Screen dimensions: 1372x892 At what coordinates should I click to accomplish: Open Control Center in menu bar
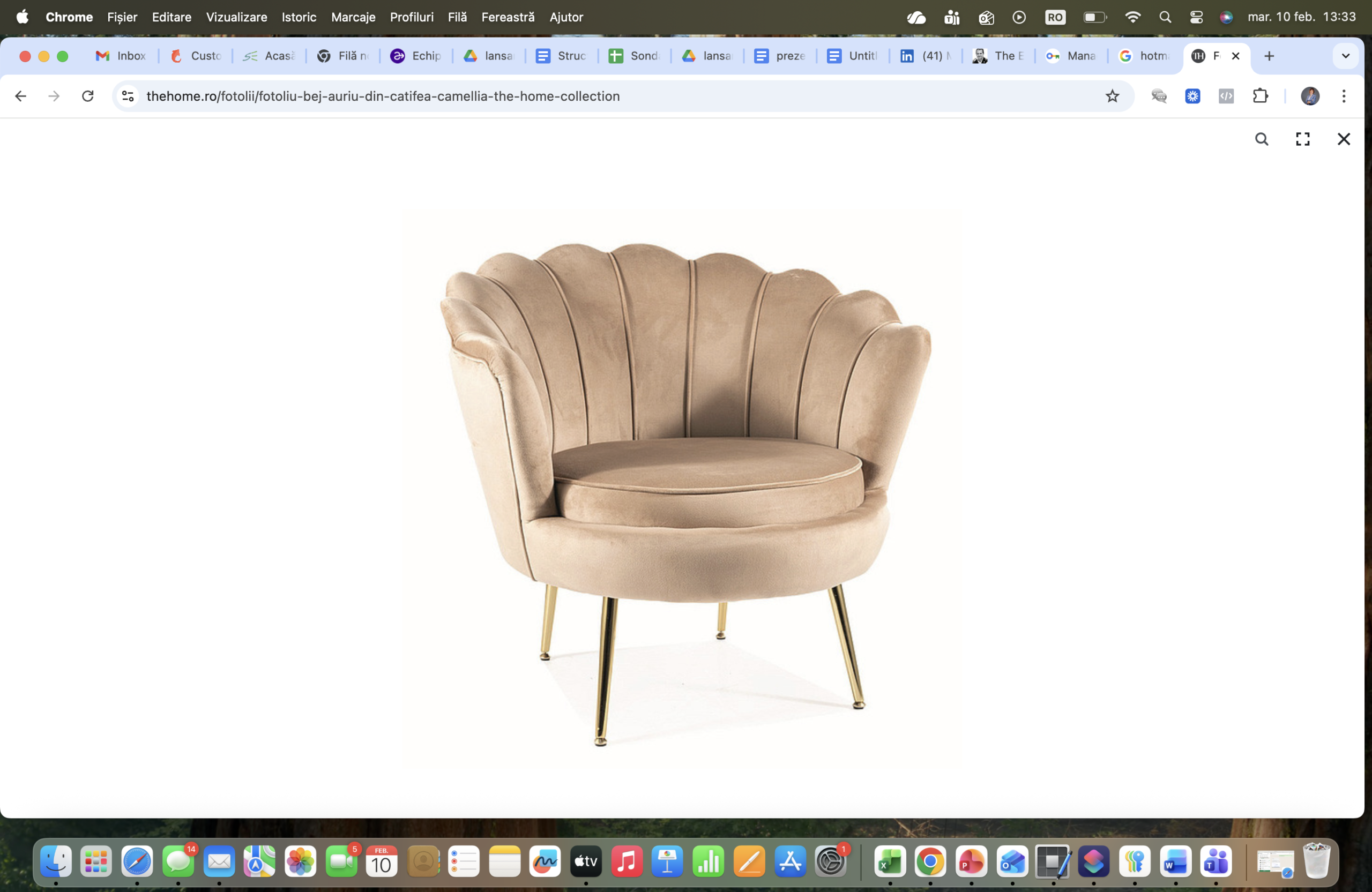click(1196, 17)
